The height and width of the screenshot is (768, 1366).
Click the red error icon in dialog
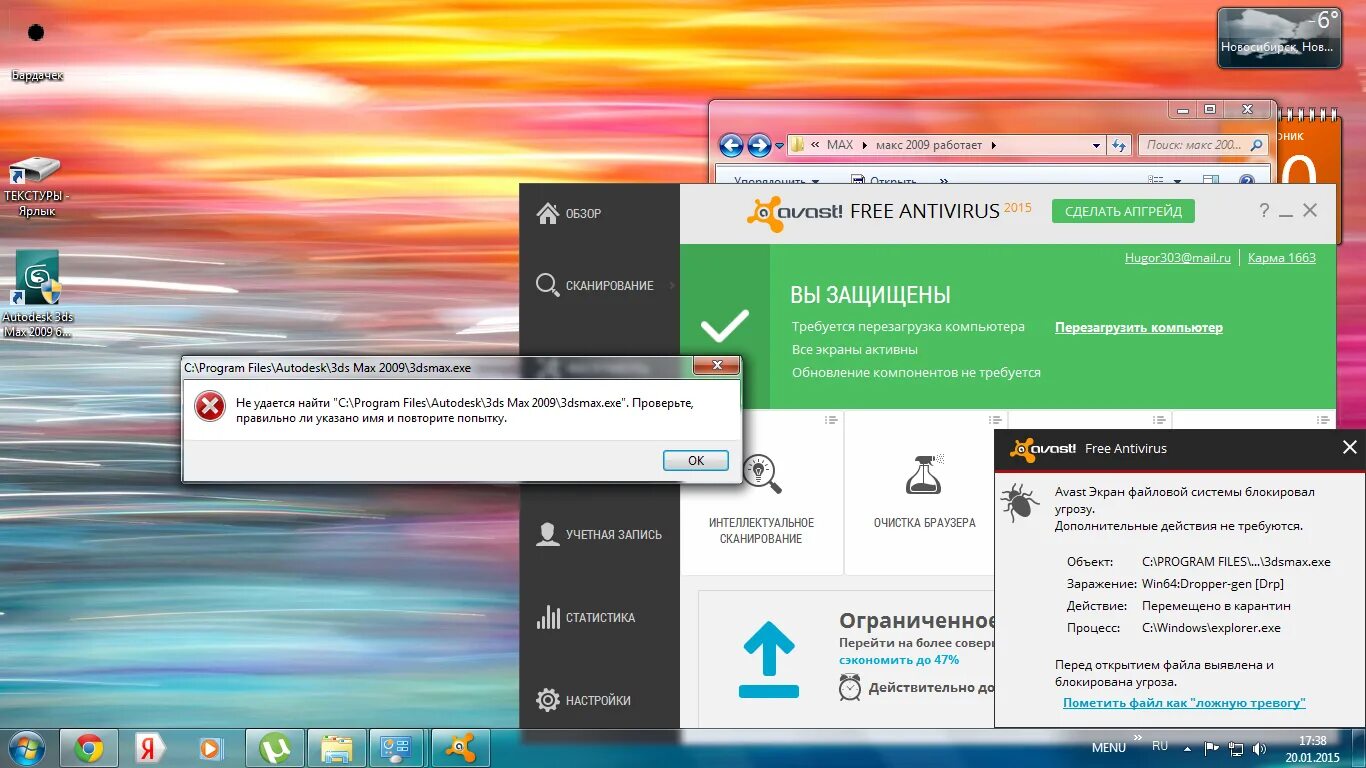click(209, 406)
